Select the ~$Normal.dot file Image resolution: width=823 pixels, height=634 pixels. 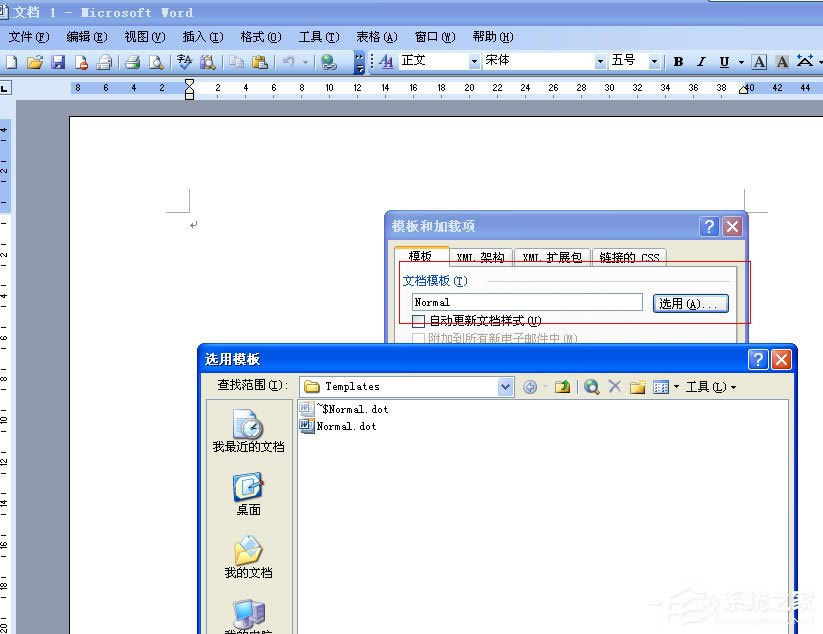pos(344,409)
